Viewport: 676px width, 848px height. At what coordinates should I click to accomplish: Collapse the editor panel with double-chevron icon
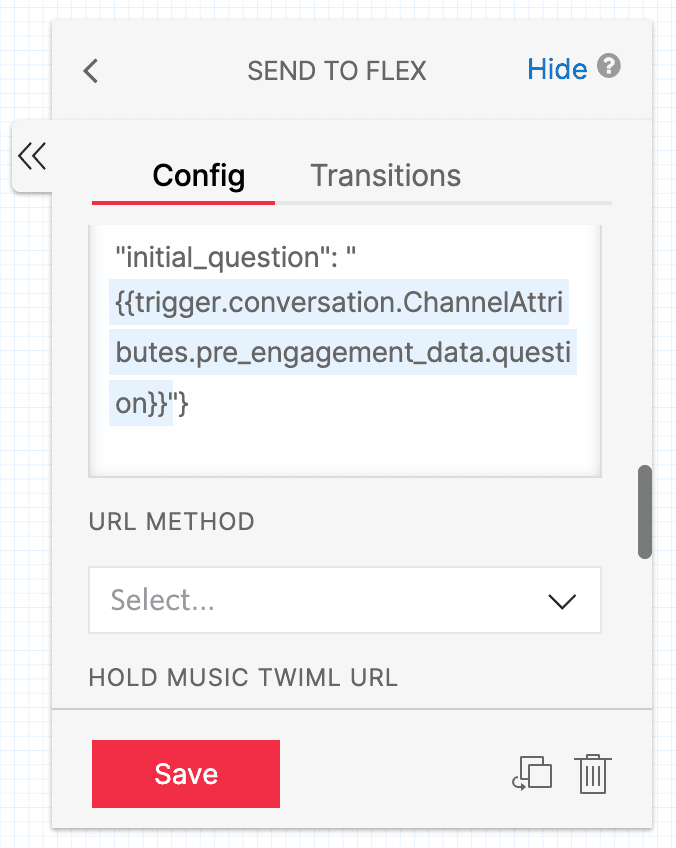click(x=33, y=156)
